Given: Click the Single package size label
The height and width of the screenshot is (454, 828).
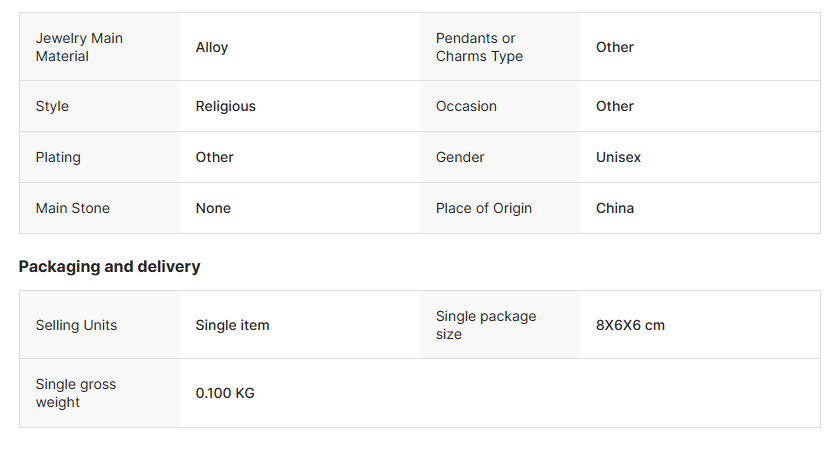Looking at the screenshot, I should [485, 325].
